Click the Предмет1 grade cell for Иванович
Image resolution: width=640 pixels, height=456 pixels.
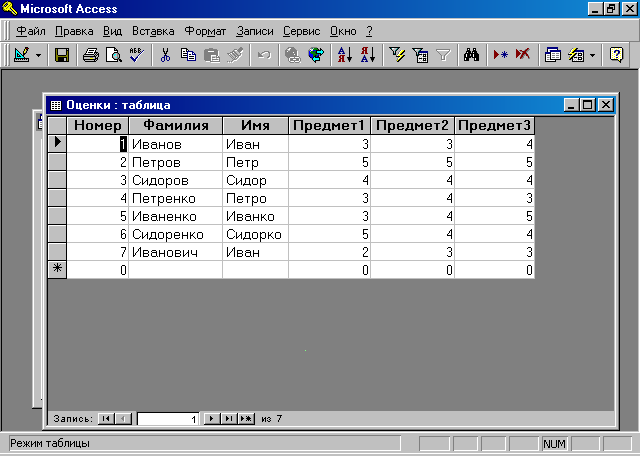click(329, 252)
